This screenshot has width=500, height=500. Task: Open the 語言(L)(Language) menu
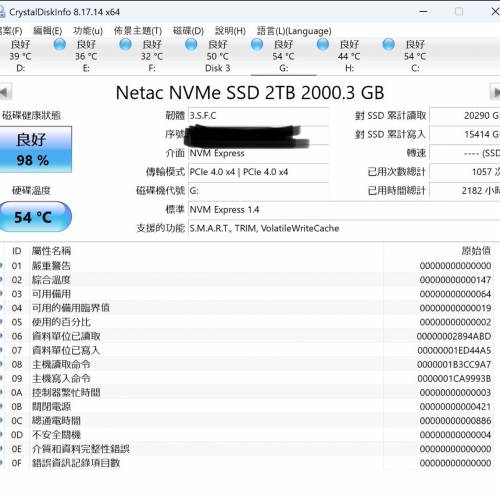click(x=294, y=31)
